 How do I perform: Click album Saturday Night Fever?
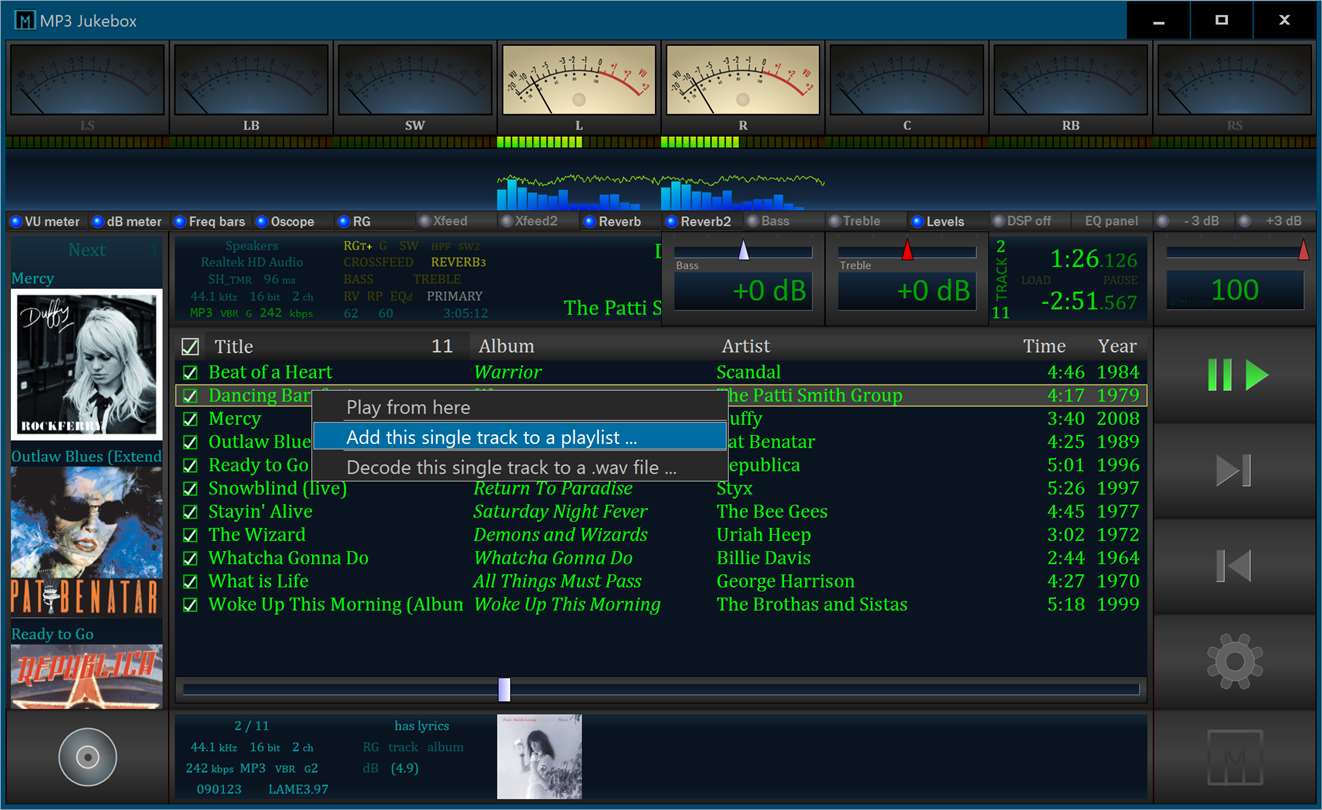(560, 512)
